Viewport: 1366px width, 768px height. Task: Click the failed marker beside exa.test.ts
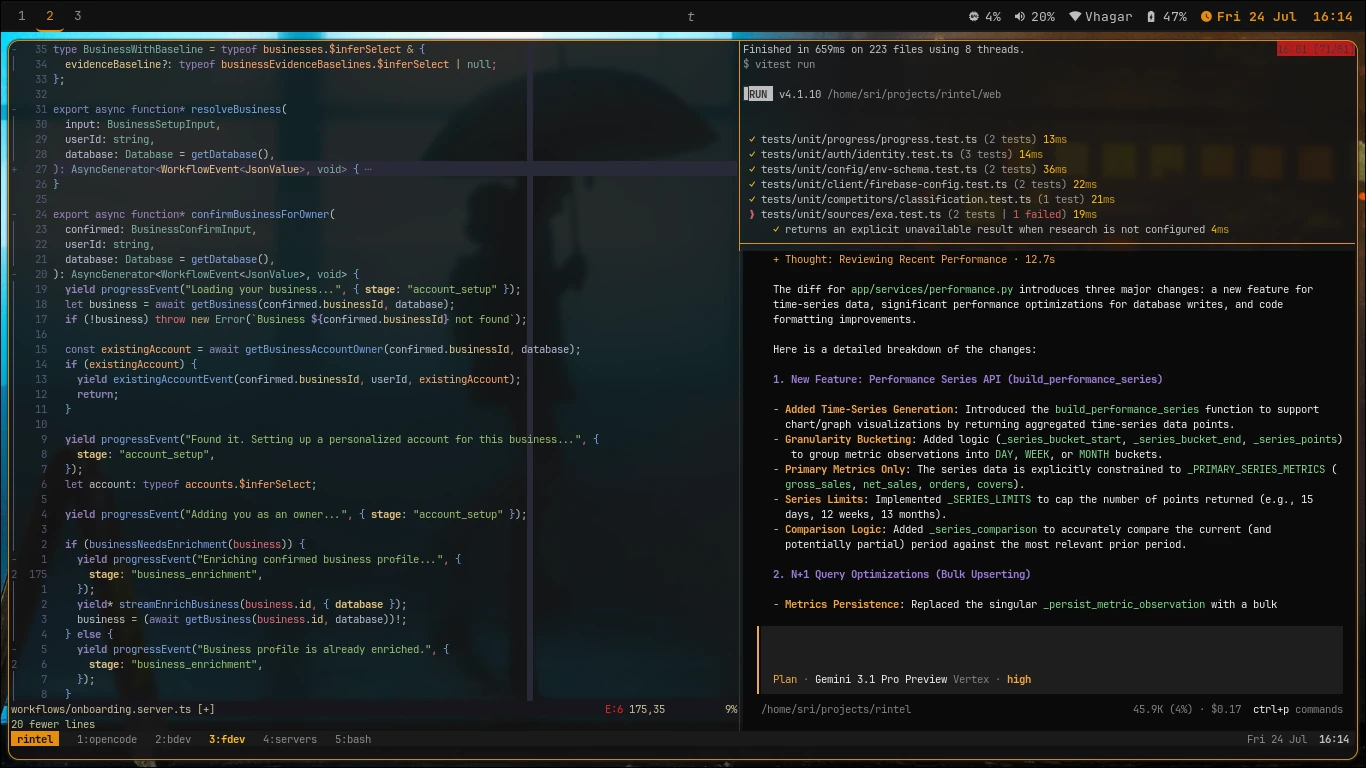[x=752, y=215]
